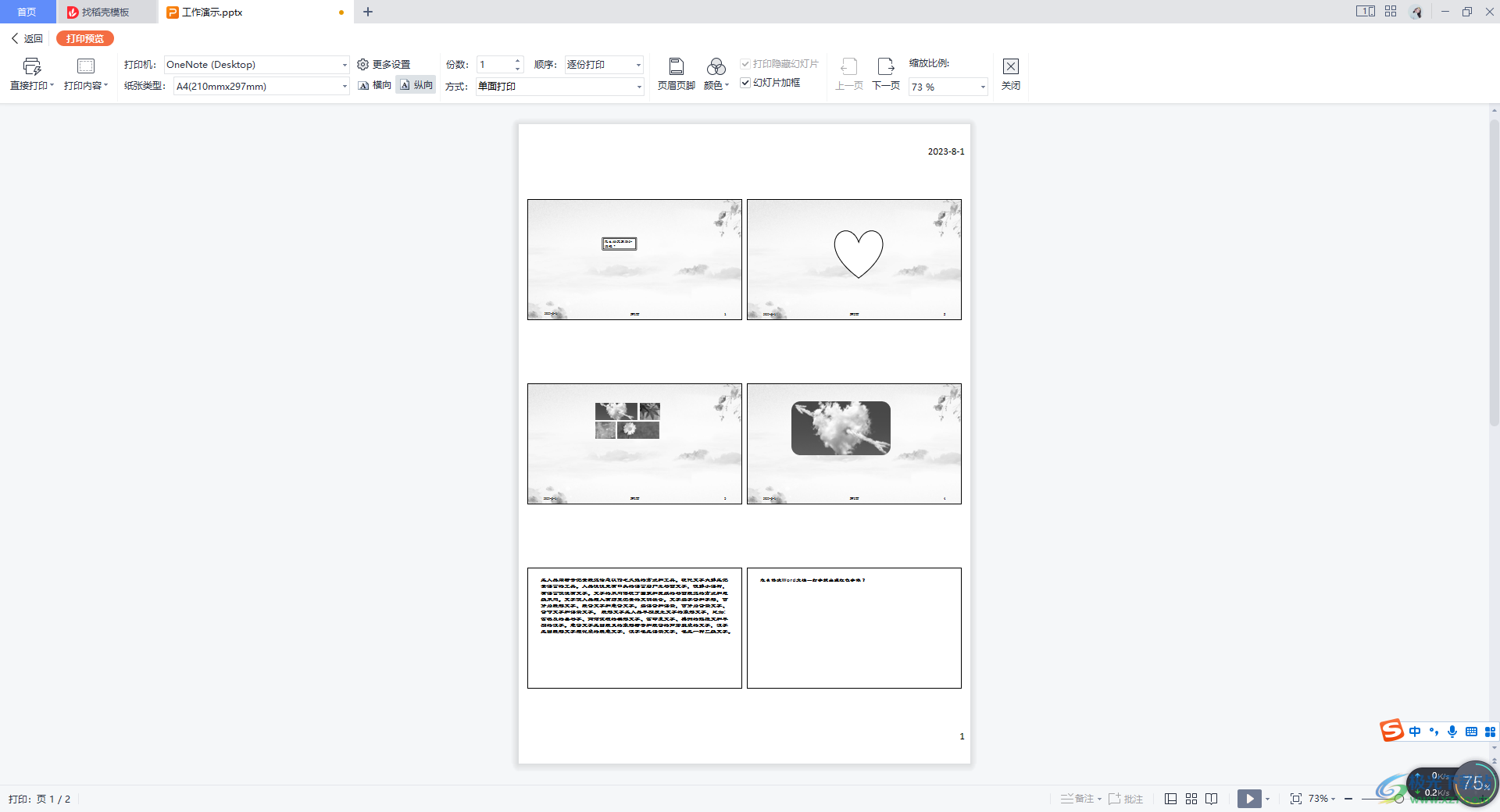Go to the previous page (上一页)
This screenshot has height=812, width=1500.
pyautogui.click(x=849, y=75)
